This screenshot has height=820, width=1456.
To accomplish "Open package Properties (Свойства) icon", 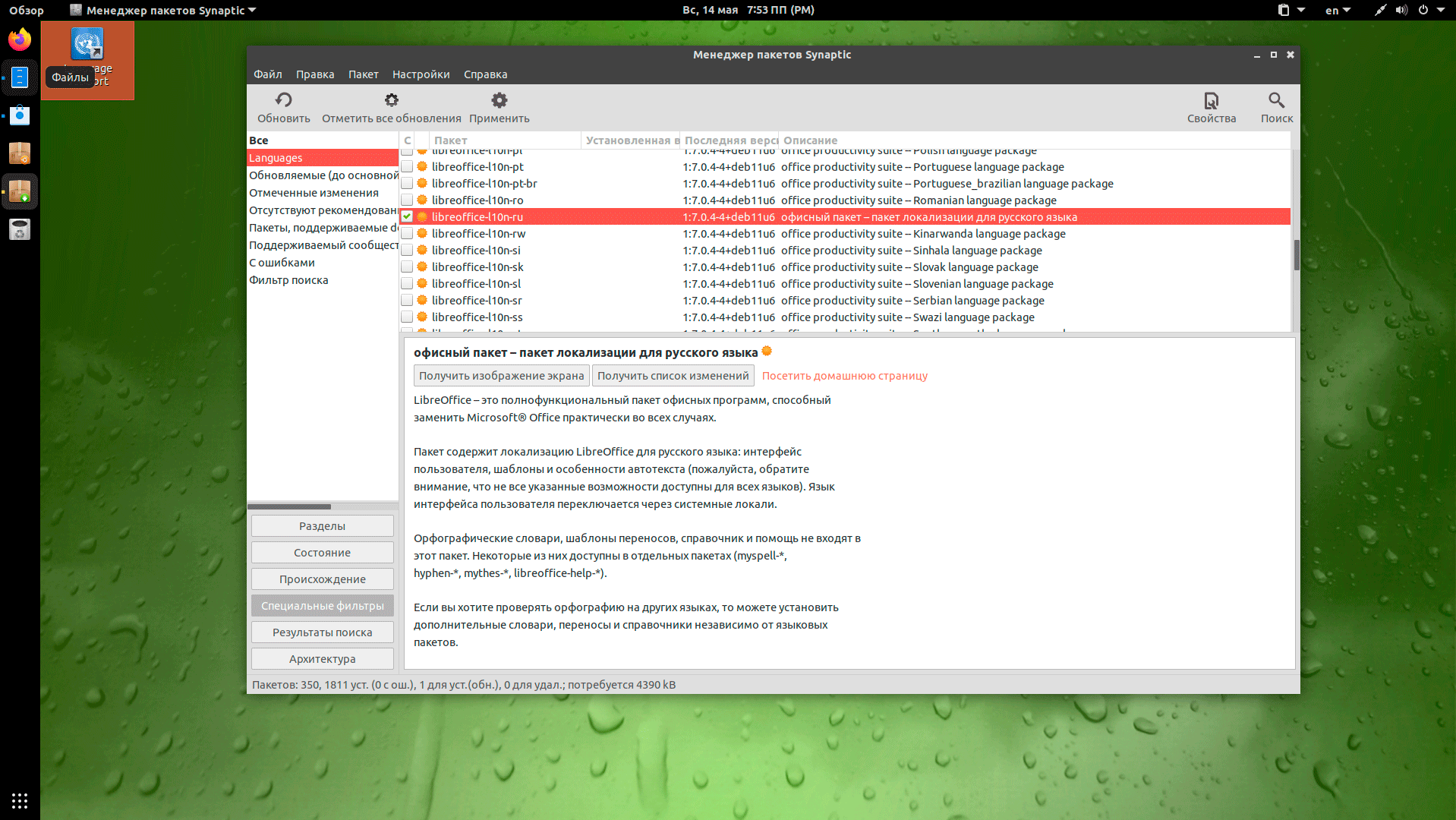I will pos(1211,100).
